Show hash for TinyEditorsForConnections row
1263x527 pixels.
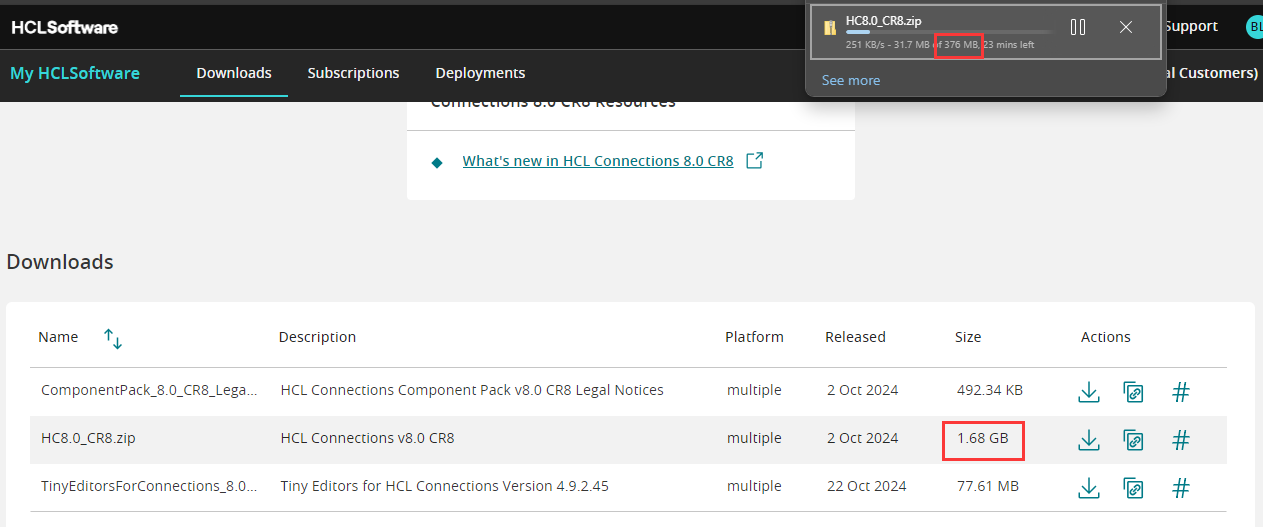(1181, 487)
